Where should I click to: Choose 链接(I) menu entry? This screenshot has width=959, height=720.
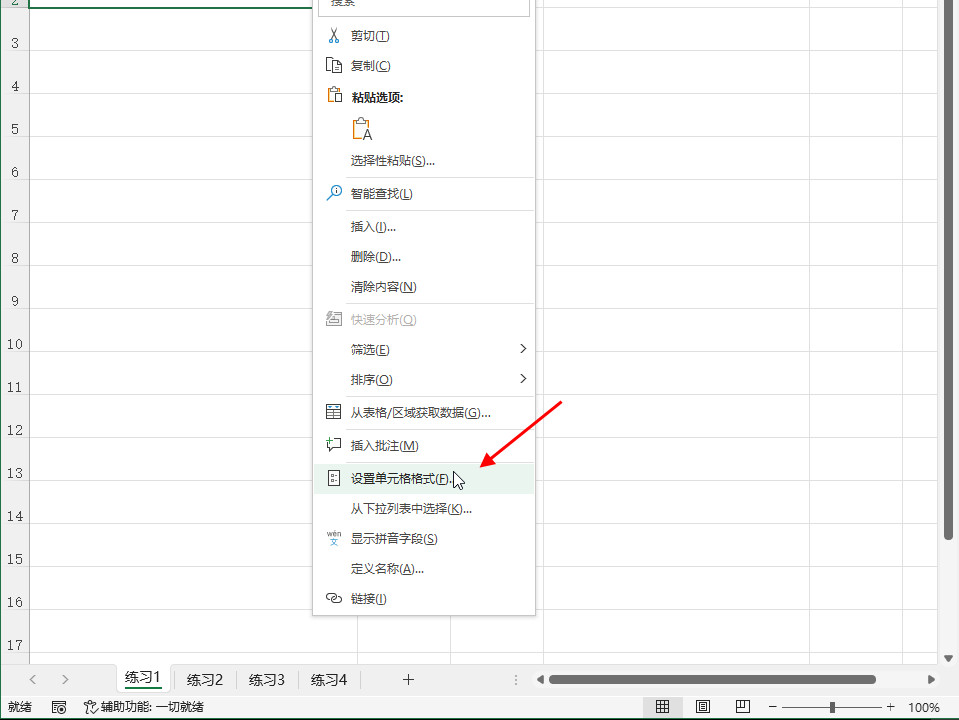(x=423, y=599)
